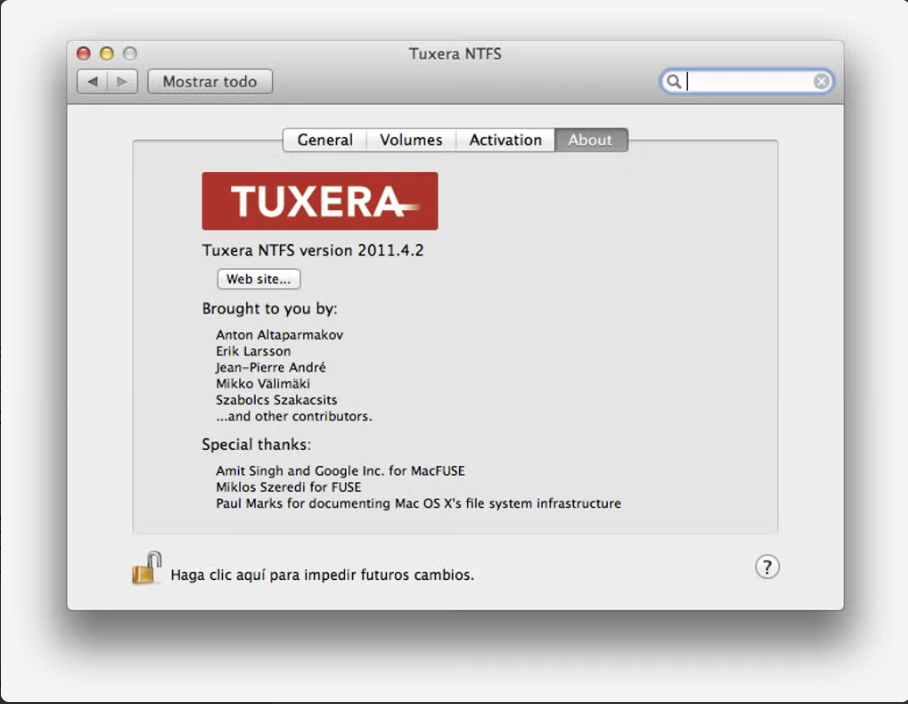Click the Tuxera NTFS version 2011.4.2 text

click(x=313, y=250)
